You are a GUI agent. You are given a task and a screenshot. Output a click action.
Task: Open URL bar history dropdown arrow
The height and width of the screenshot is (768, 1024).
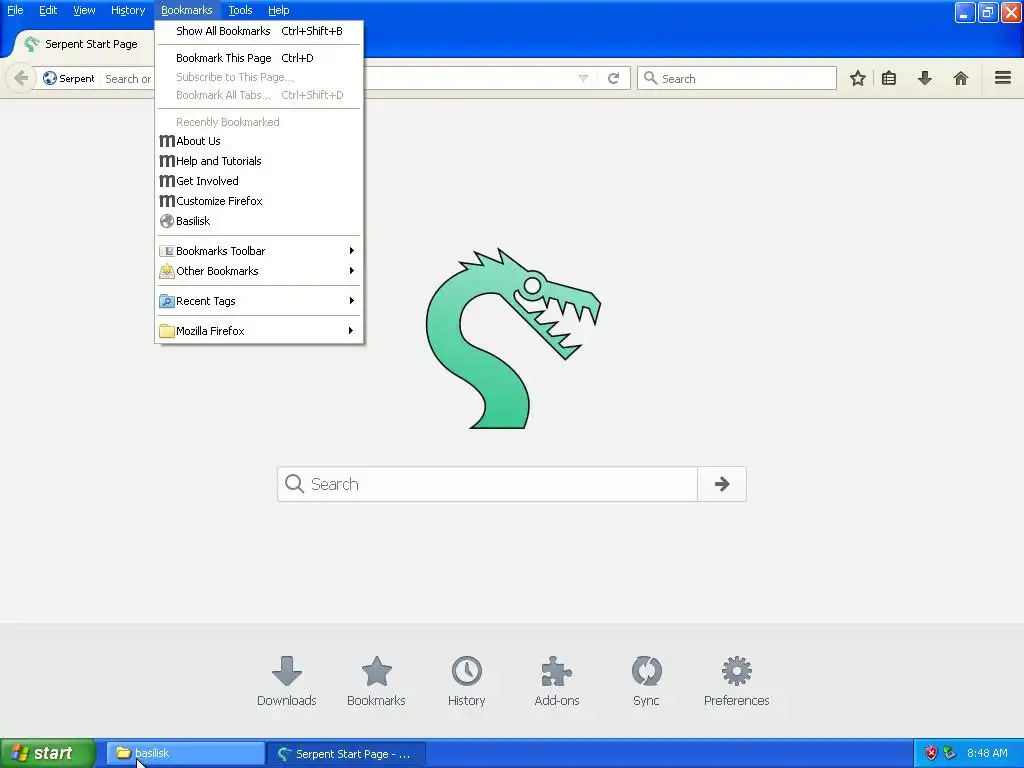tap(583, 78)
